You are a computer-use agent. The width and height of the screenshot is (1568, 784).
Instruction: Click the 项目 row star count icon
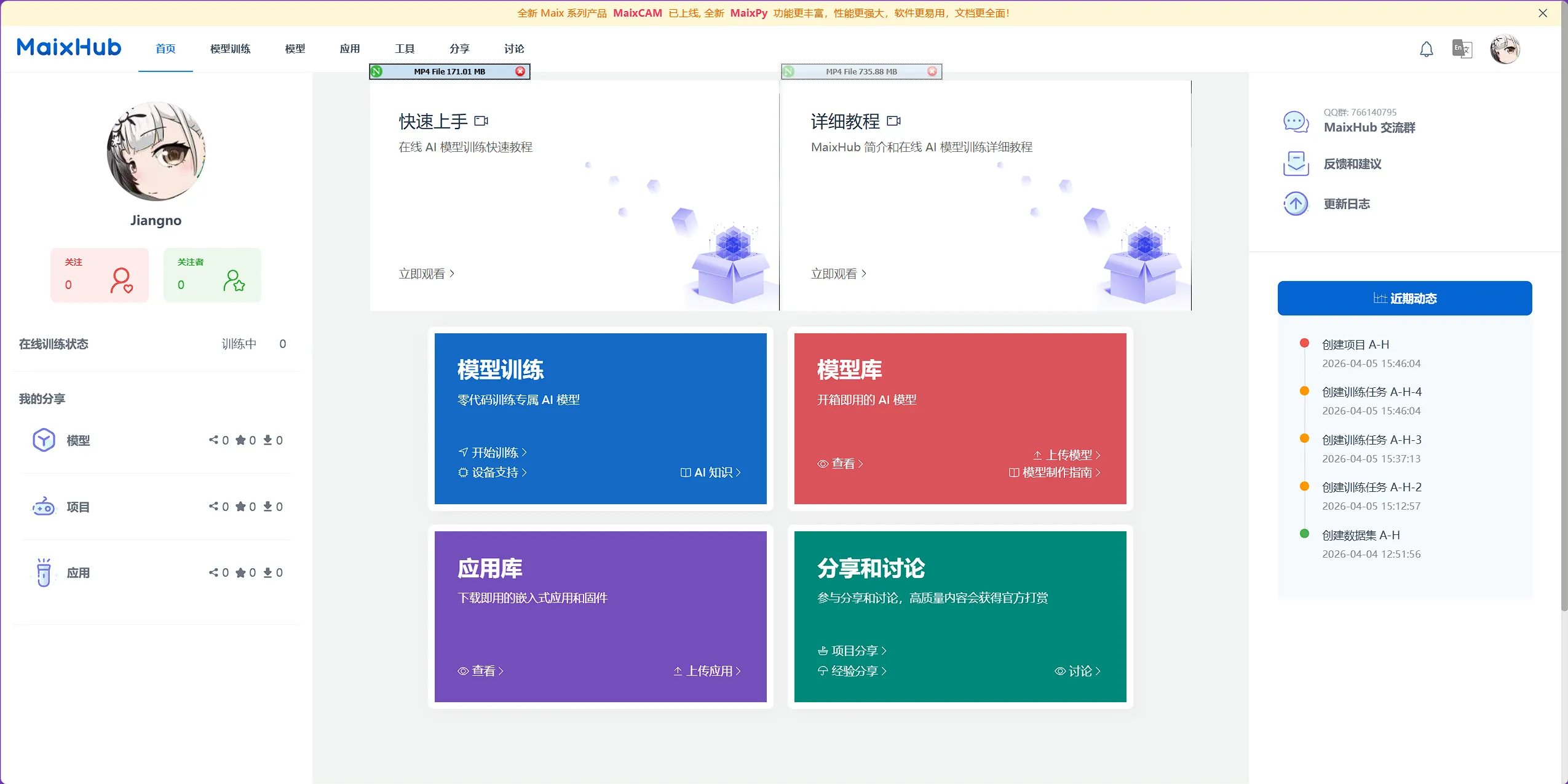tap(240, 506)
